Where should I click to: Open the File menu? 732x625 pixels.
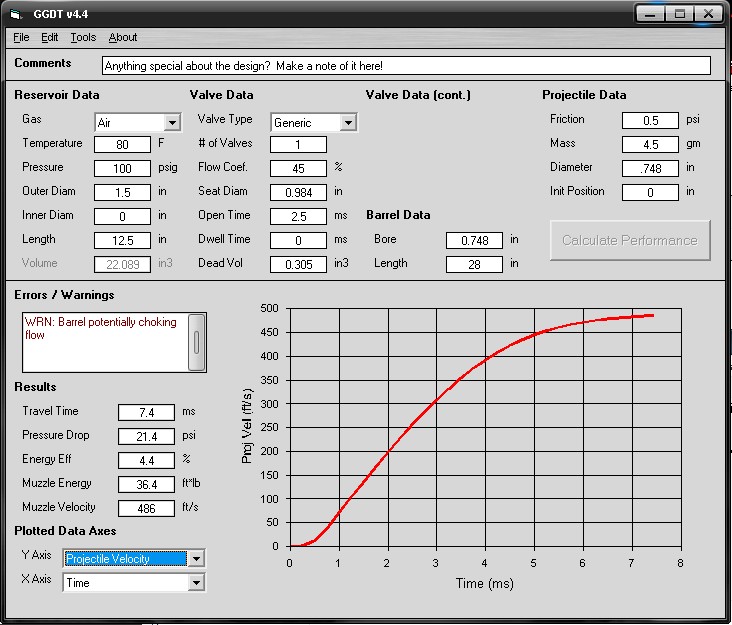(22, 38)
